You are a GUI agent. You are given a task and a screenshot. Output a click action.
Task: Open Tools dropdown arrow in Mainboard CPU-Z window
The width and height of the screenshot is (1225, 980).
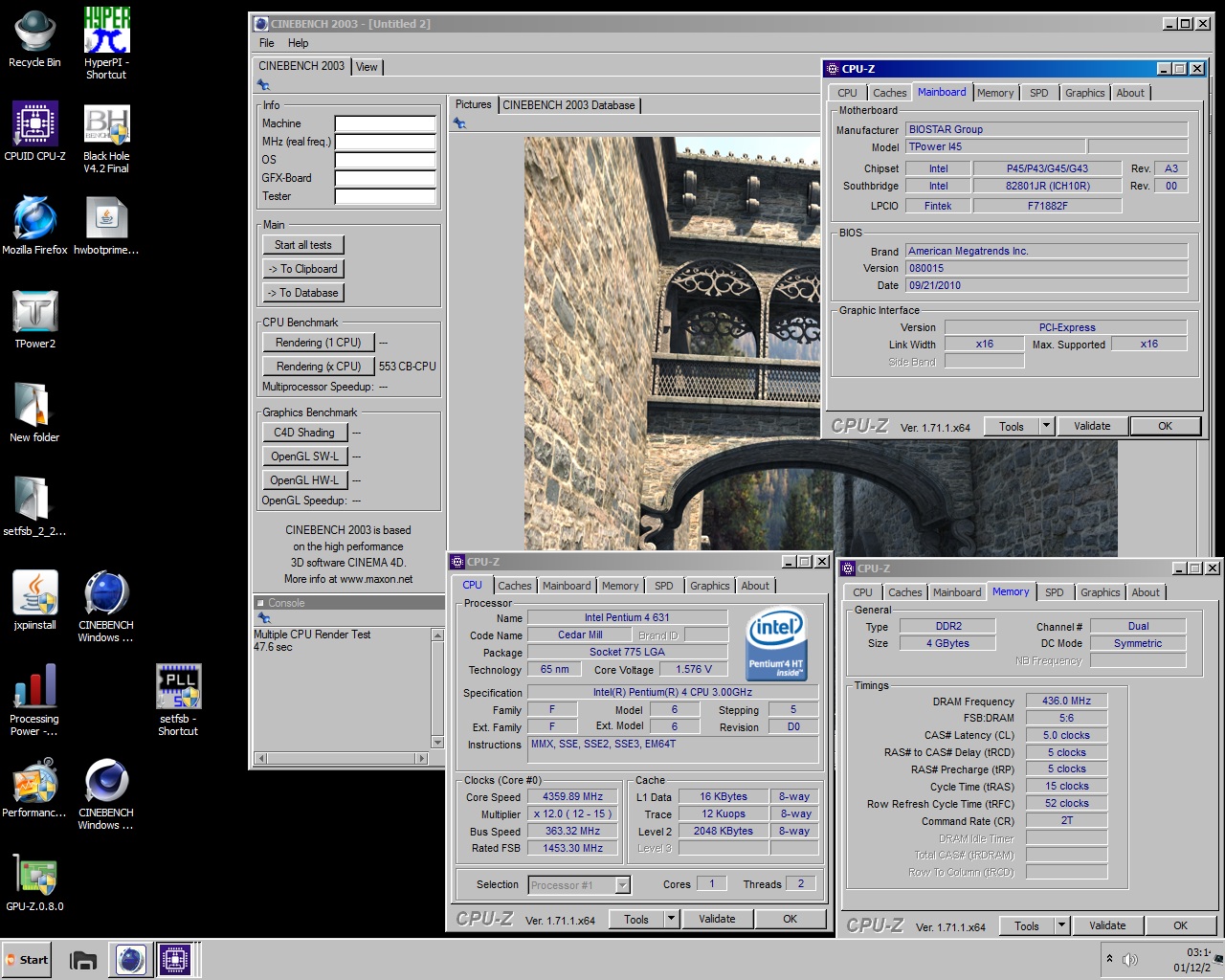point(1046,427)
